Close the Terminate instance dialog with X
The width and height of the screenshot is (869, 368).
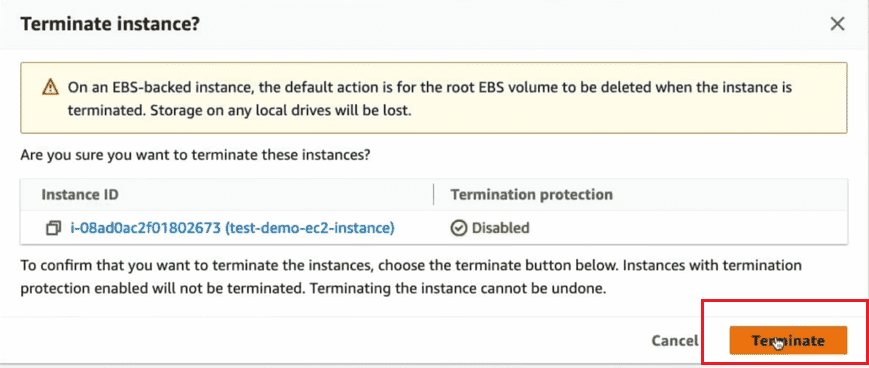837,24
